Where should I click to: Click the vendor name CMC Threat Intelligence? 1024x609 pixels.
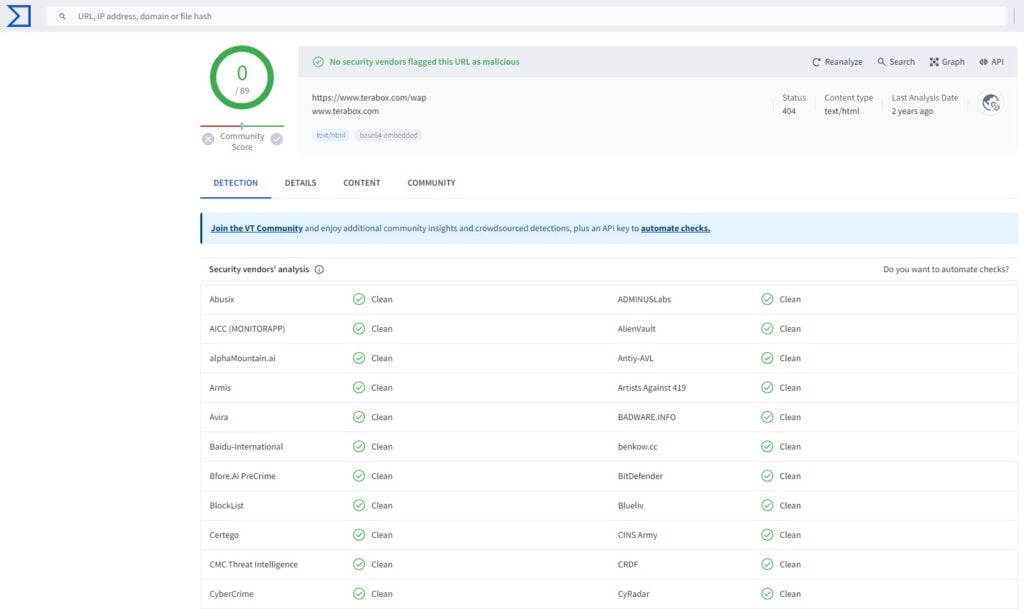253,565
